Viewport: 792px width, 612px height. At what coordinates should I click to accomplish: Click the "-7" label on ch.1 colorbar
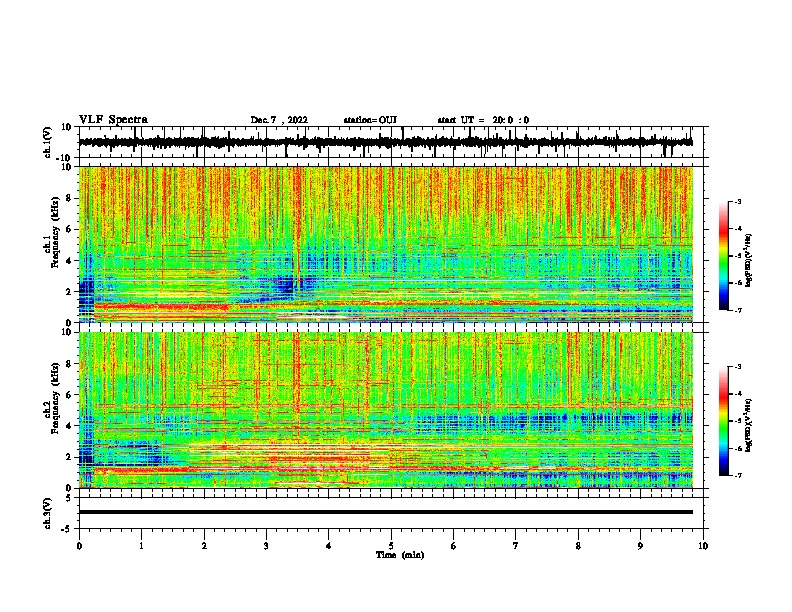(x=738, y=311)
